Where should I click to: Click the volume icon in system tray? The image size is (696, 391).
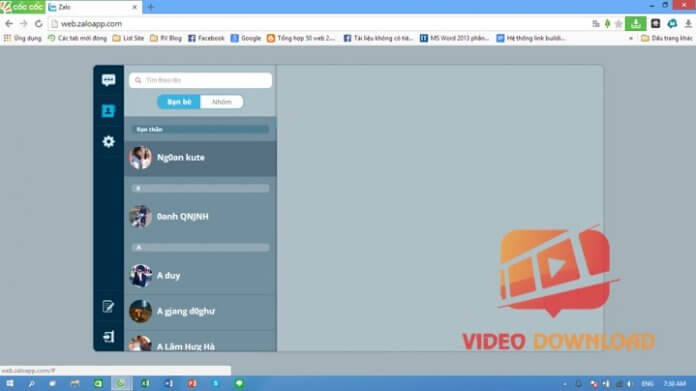[x=629, y=384]
